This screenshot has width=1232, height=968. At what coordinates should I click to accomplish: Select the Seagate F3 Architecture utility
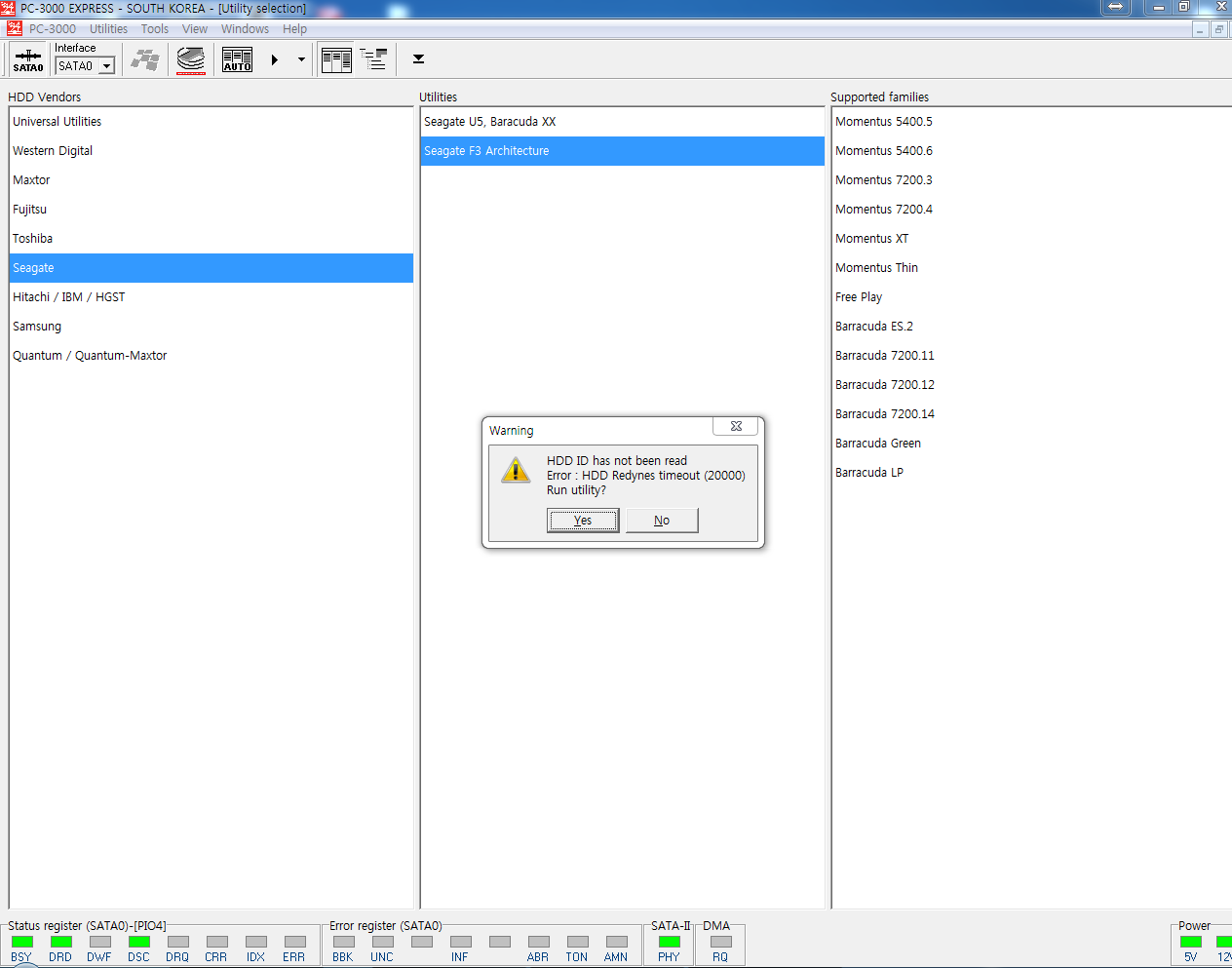(x=623, y=151)
